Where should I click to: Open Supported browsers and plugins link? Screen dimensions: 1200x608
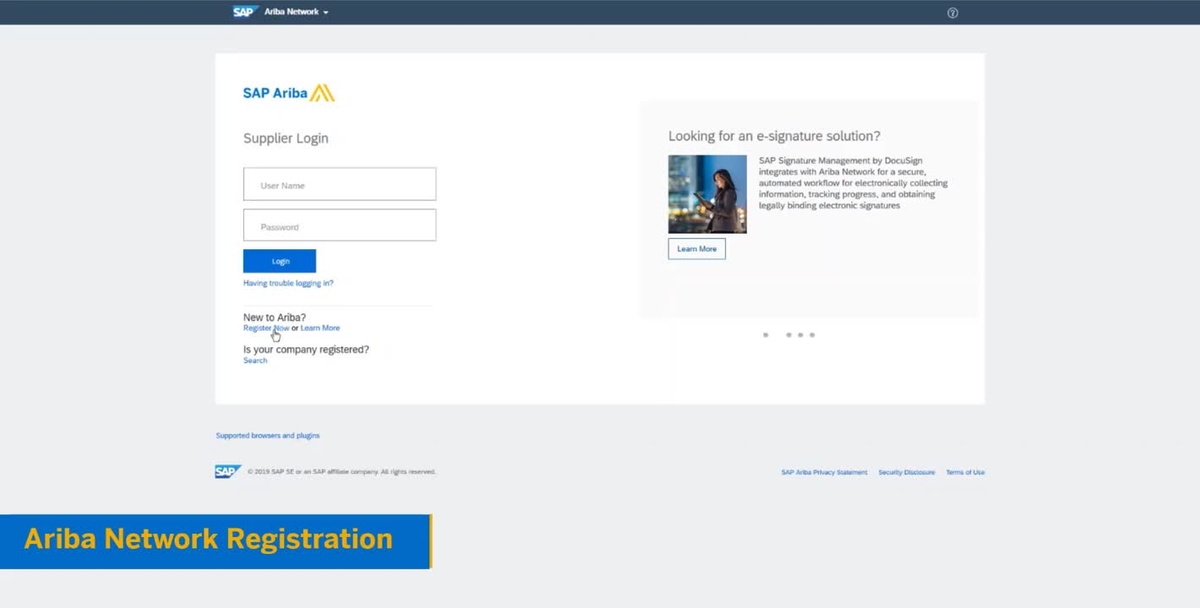click(268, 436)
